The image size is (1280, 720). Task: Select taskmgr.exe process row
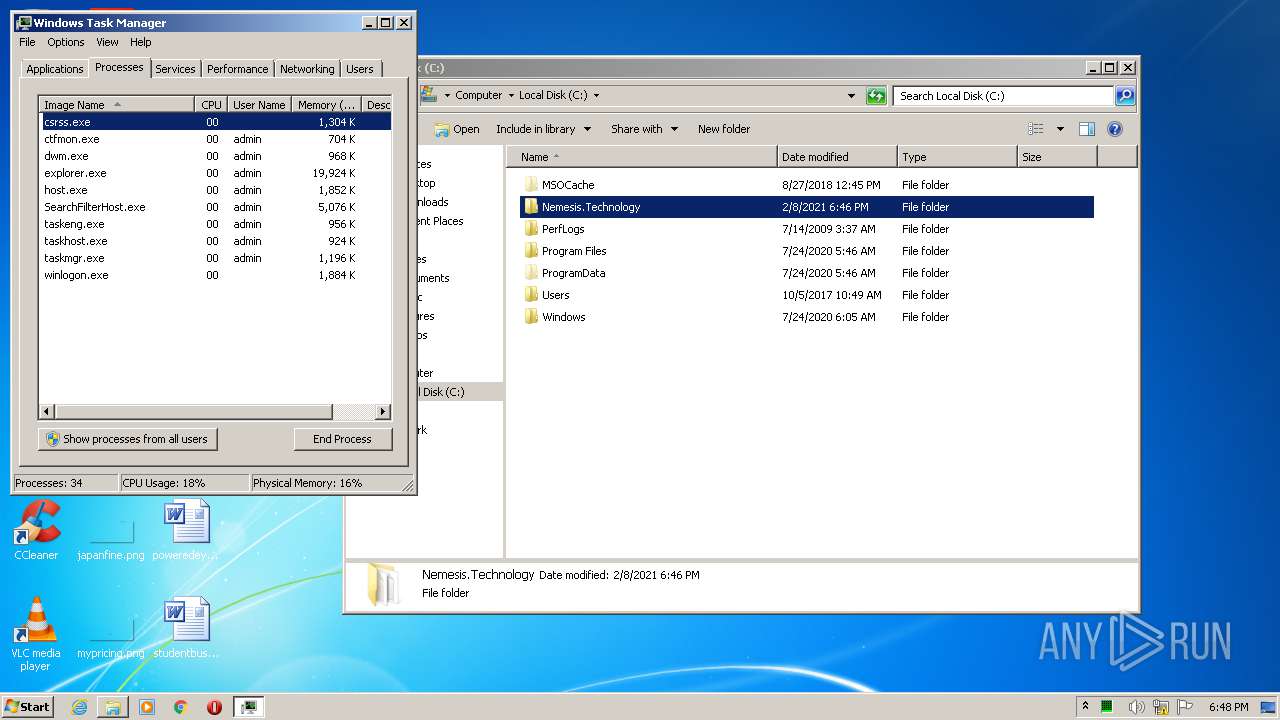[215, 258]
